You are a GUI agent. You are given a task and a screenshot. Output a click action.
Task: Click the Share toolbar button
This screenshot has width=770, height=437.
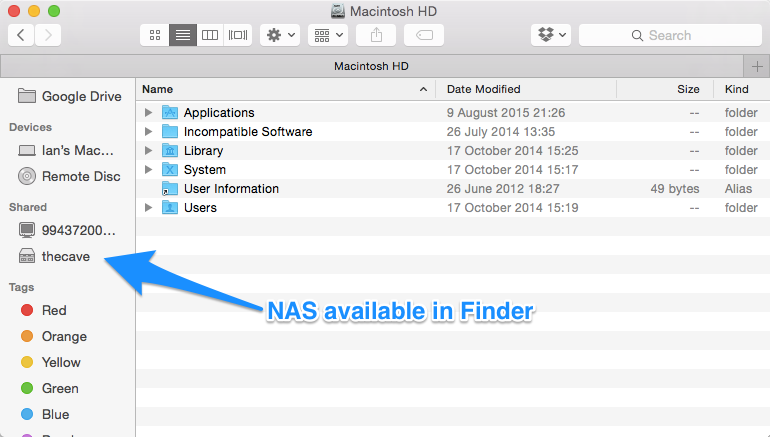[376, 35]
